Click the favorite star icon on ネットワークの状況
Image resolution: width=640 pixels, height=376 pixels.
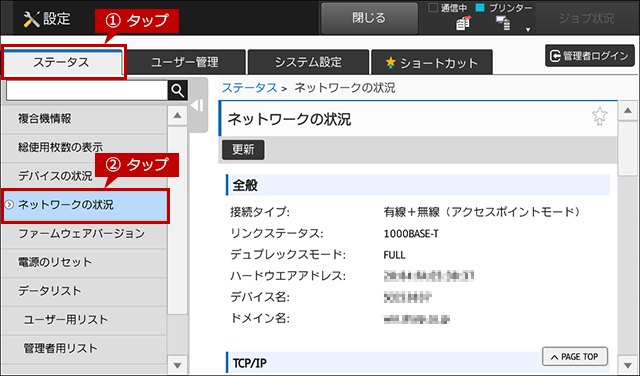(x=599, y=116)
